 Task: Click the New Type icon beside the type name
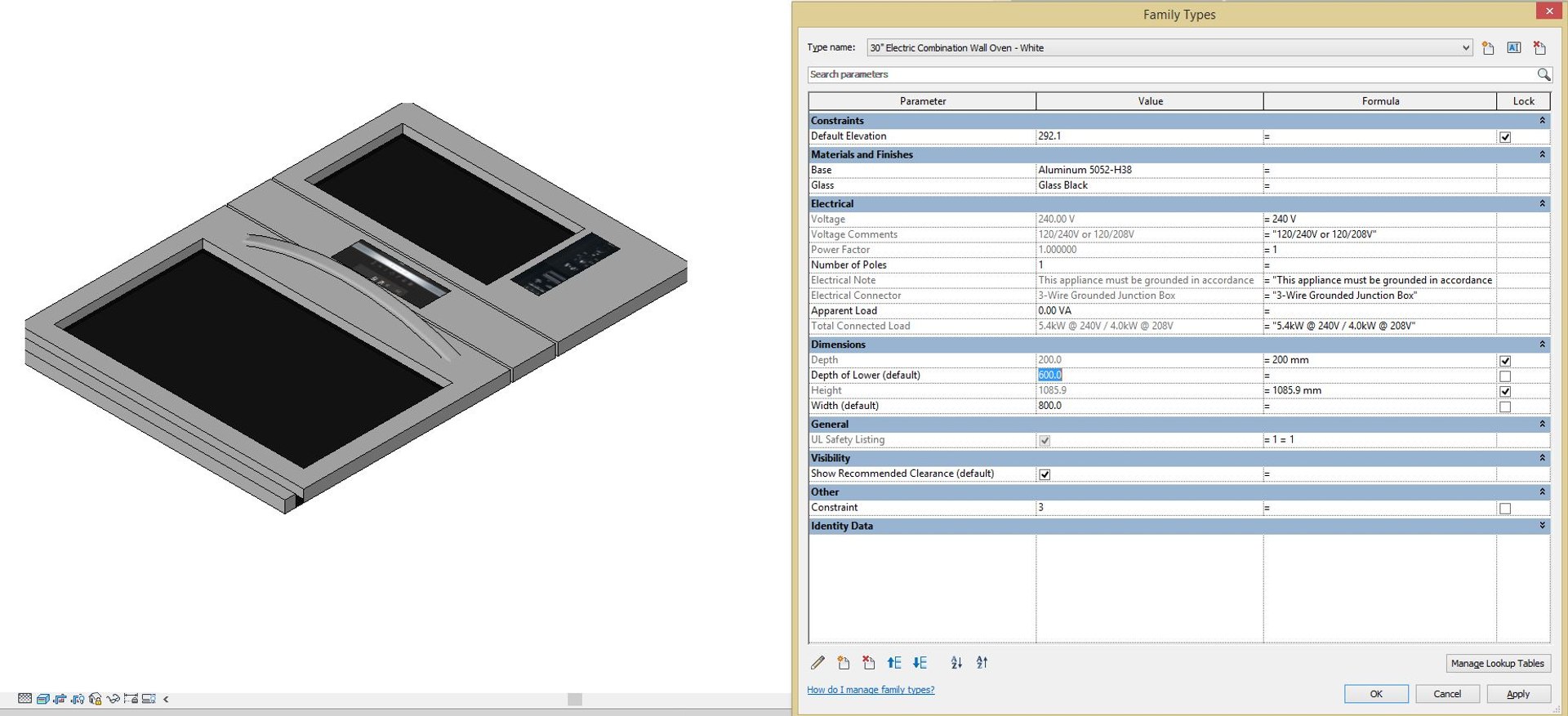coord(1488,48)
